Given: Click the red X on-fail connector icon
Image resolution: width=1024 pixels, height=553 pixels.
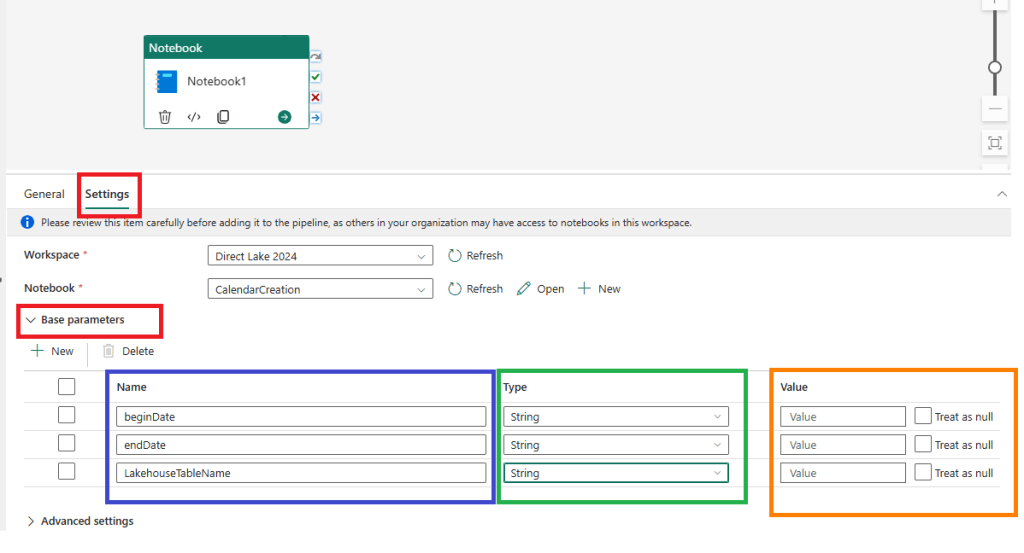Looking at the screenshot, I should (315, 97).
